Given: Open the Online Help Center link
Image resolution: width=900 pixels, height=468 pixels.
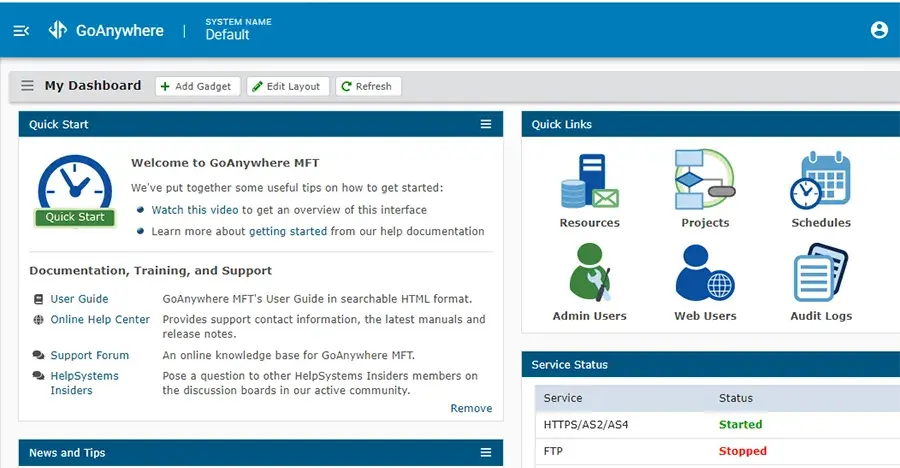Looking at the screenshot, I should coord(100,319).
